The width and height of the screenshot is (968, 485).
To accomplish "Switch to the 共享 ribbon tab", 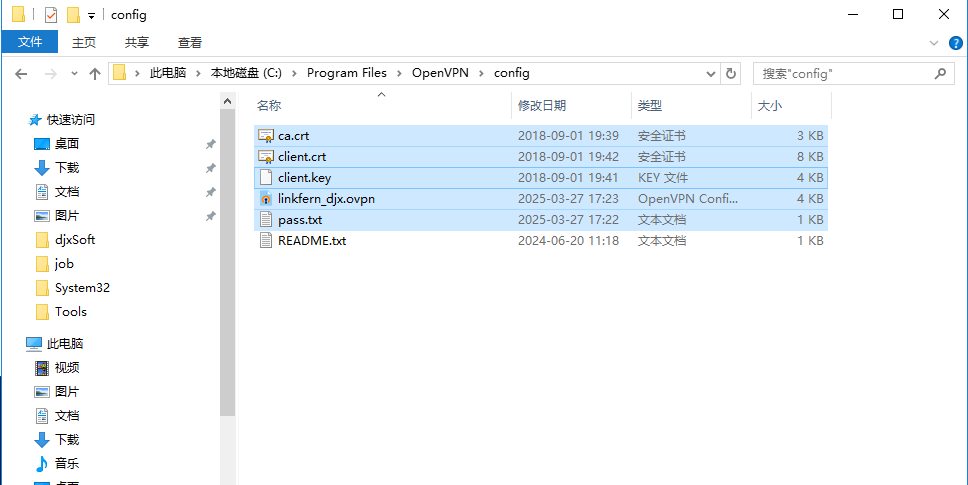I will coord(137,43).
